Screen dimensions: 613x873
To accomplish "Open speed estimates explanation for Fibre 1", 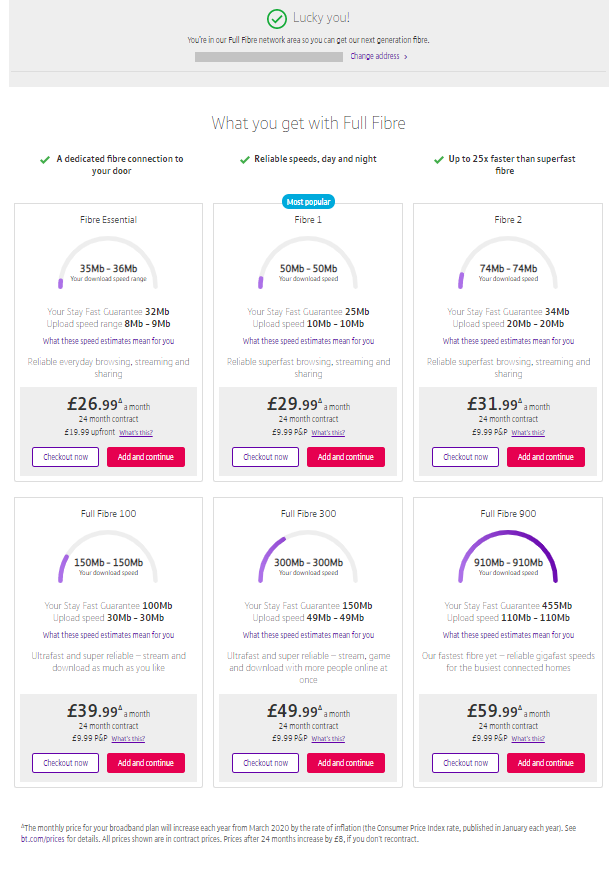I will click(308, 341).
